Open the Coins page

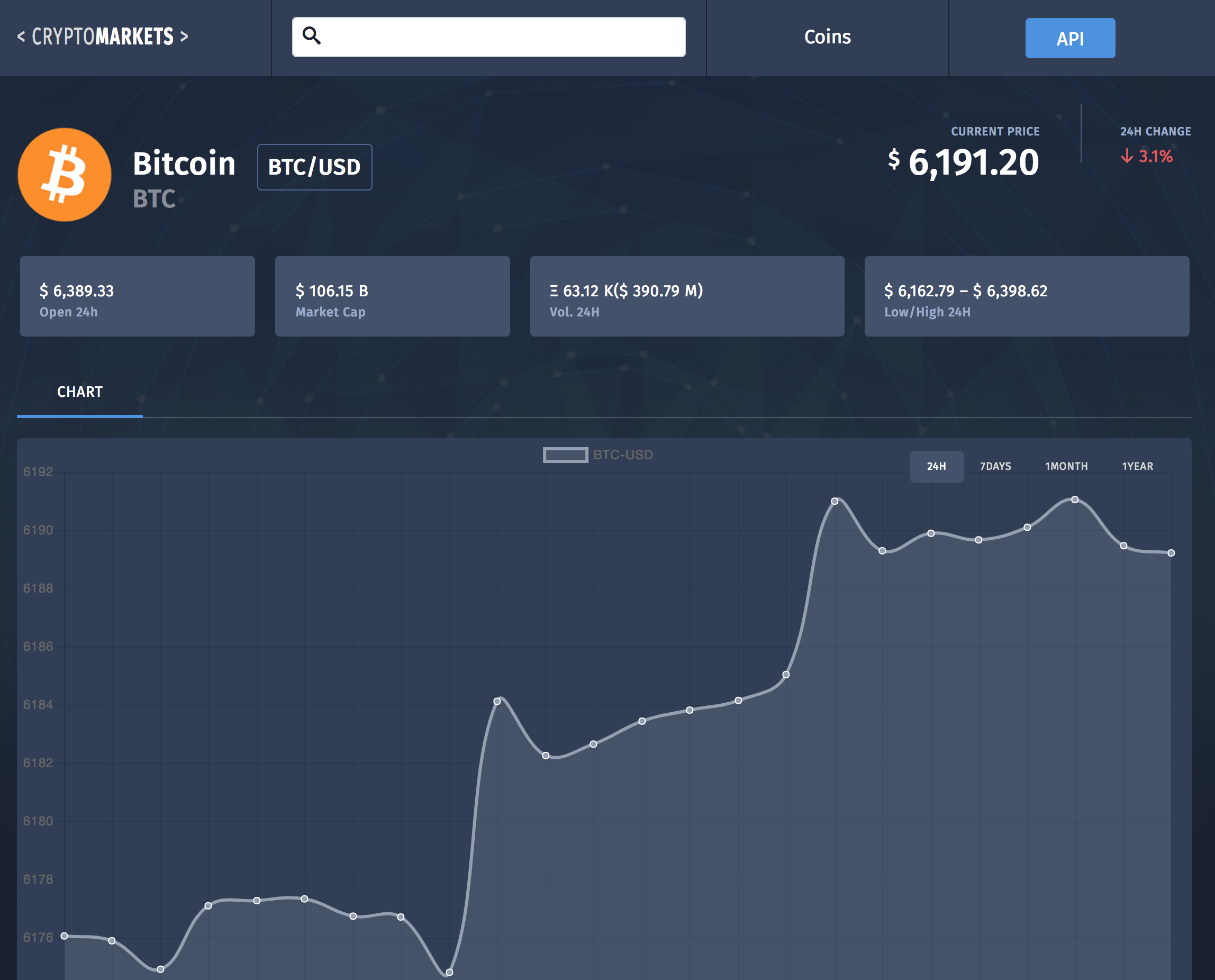827,37
